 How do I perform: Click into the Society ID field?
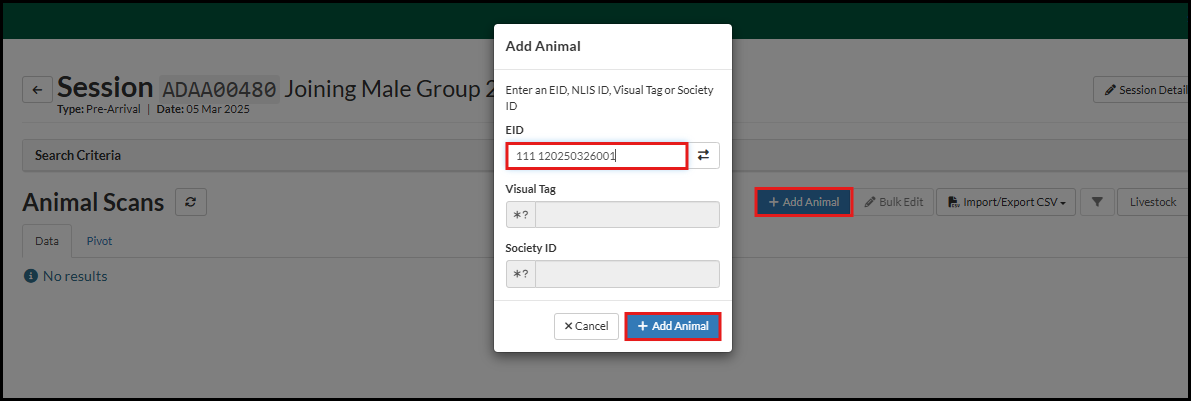627,274
